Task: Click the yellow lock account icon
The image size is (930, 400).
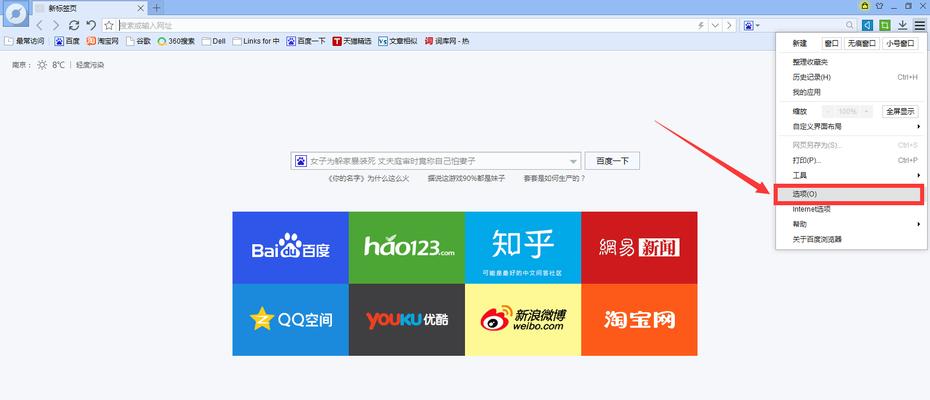Action: (x=865, y=6)
